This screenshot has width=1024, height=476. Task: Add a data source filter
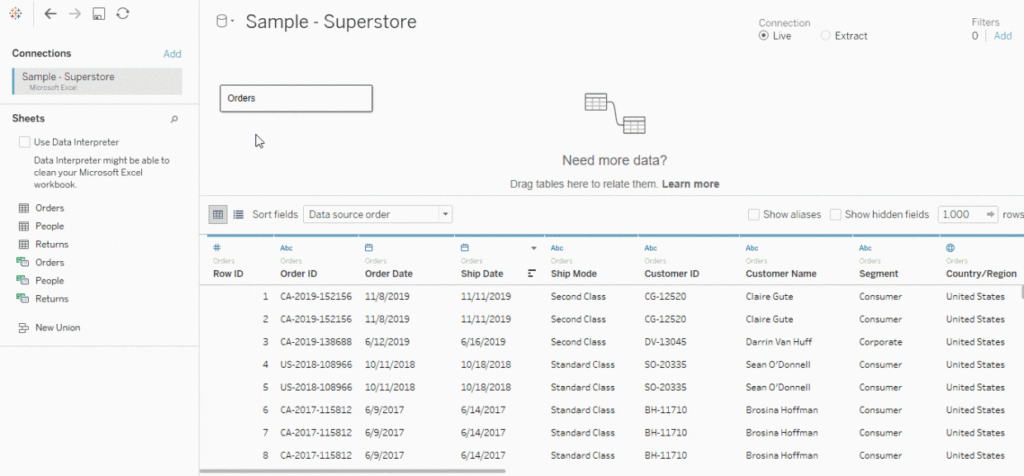(1002, 36)
